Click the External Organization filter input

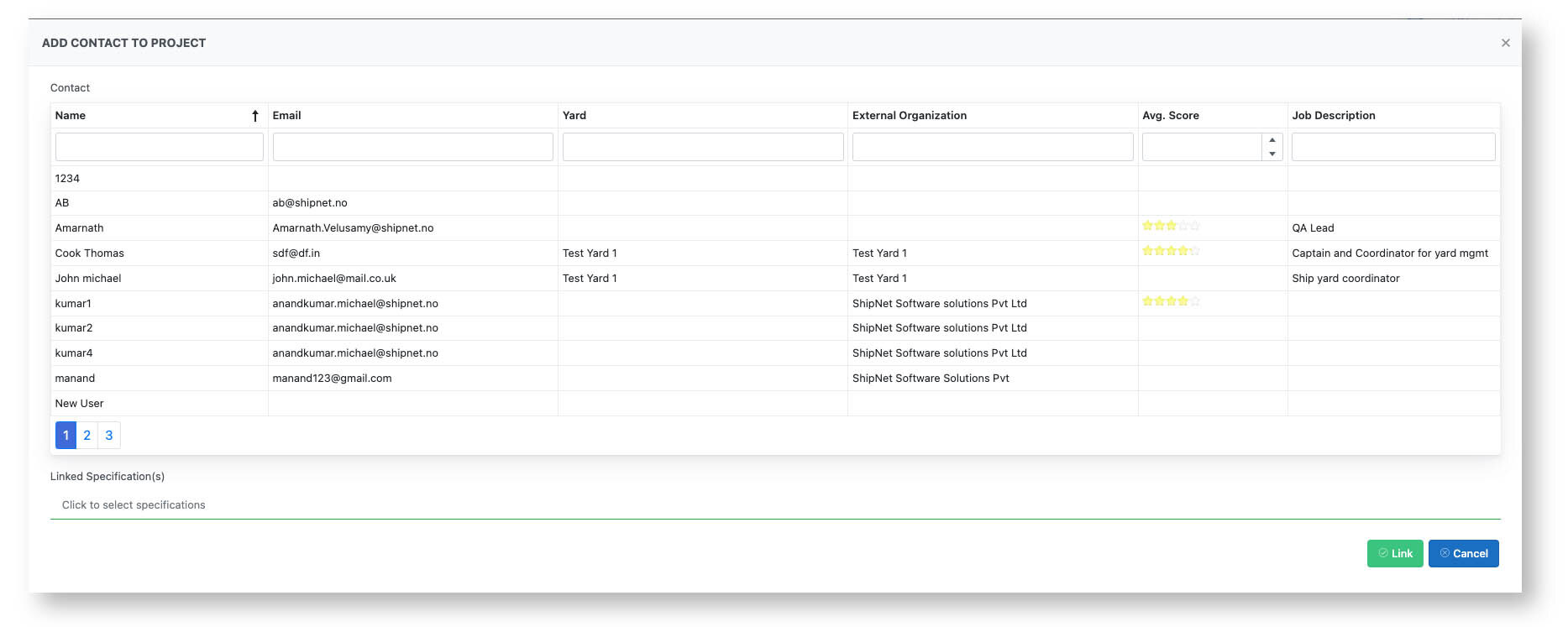[x=993, y=147]
